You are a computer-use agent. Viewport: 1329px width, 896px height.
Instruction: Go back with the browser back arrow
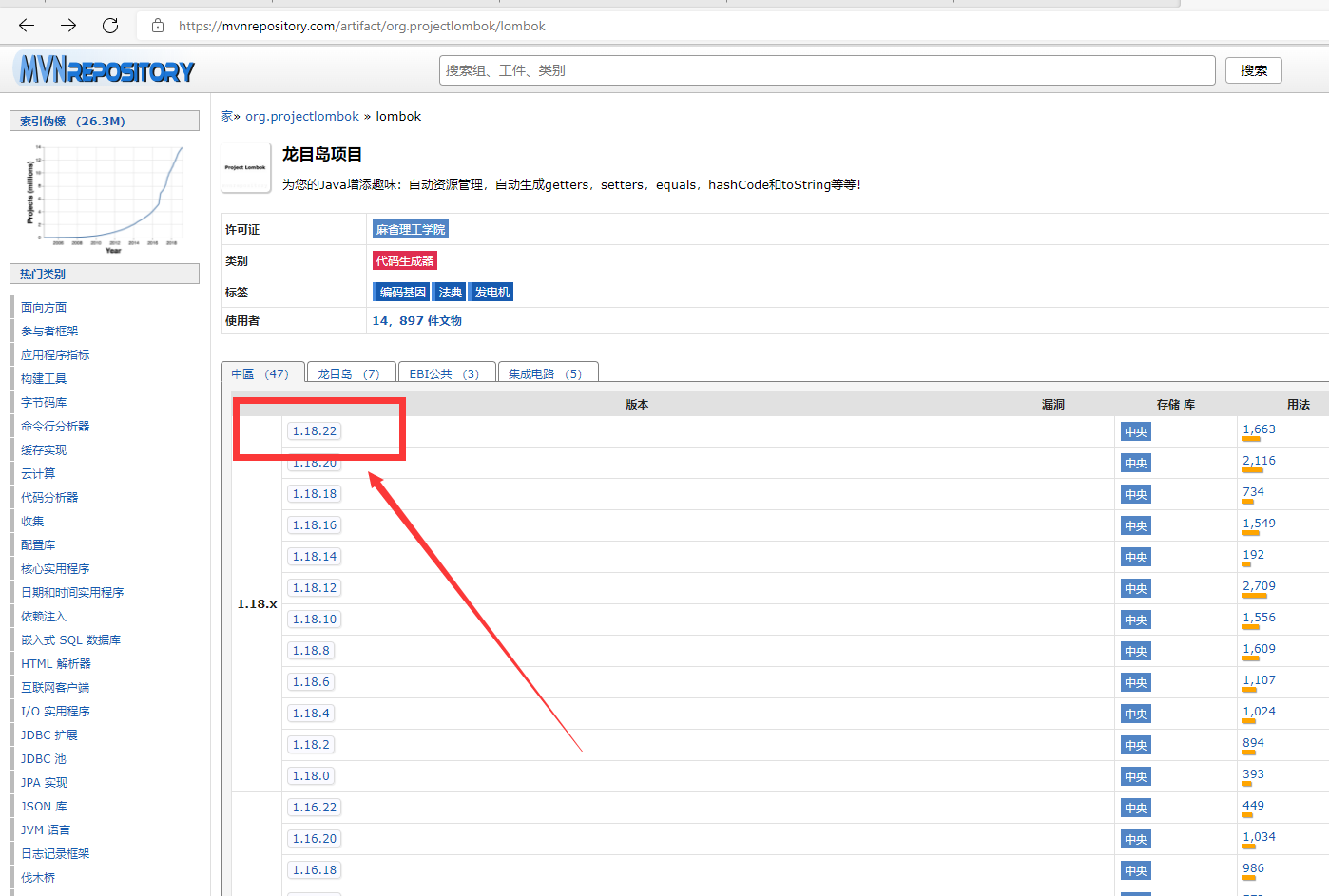coord(27,26)
